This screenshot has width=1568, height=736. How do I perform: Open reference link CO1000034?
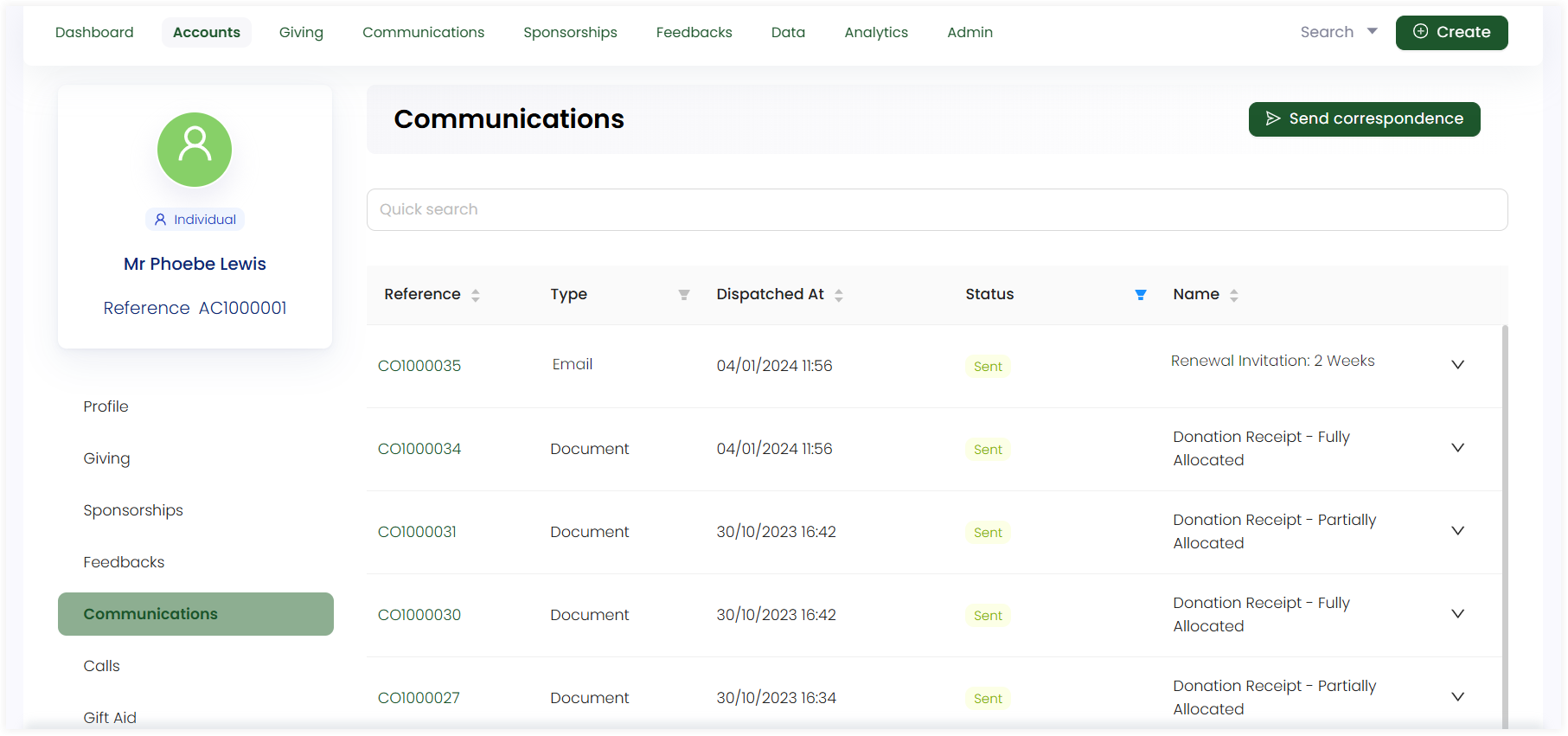click(419, 449)
